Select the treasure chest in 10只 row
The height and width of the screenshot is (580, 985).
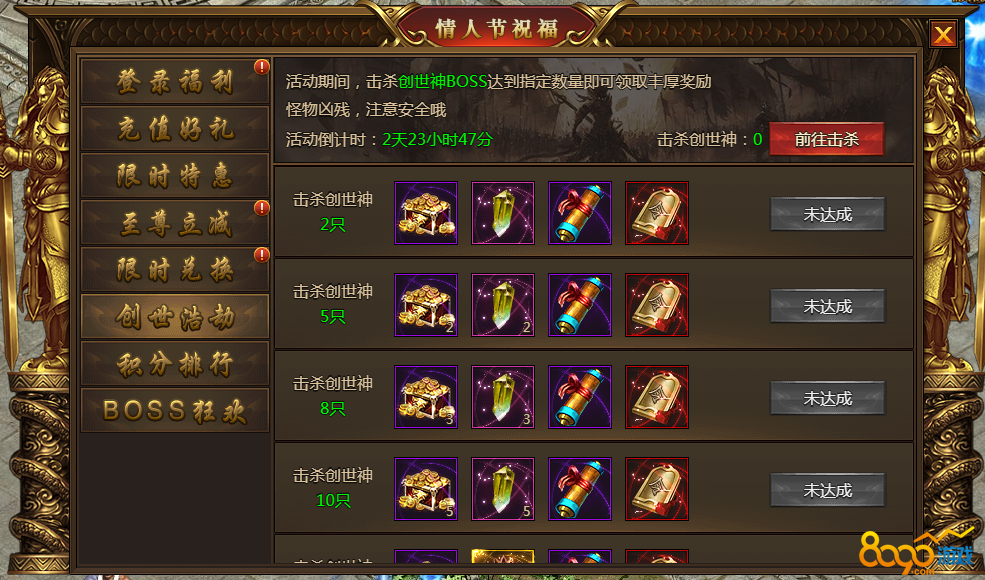point(426,489)
